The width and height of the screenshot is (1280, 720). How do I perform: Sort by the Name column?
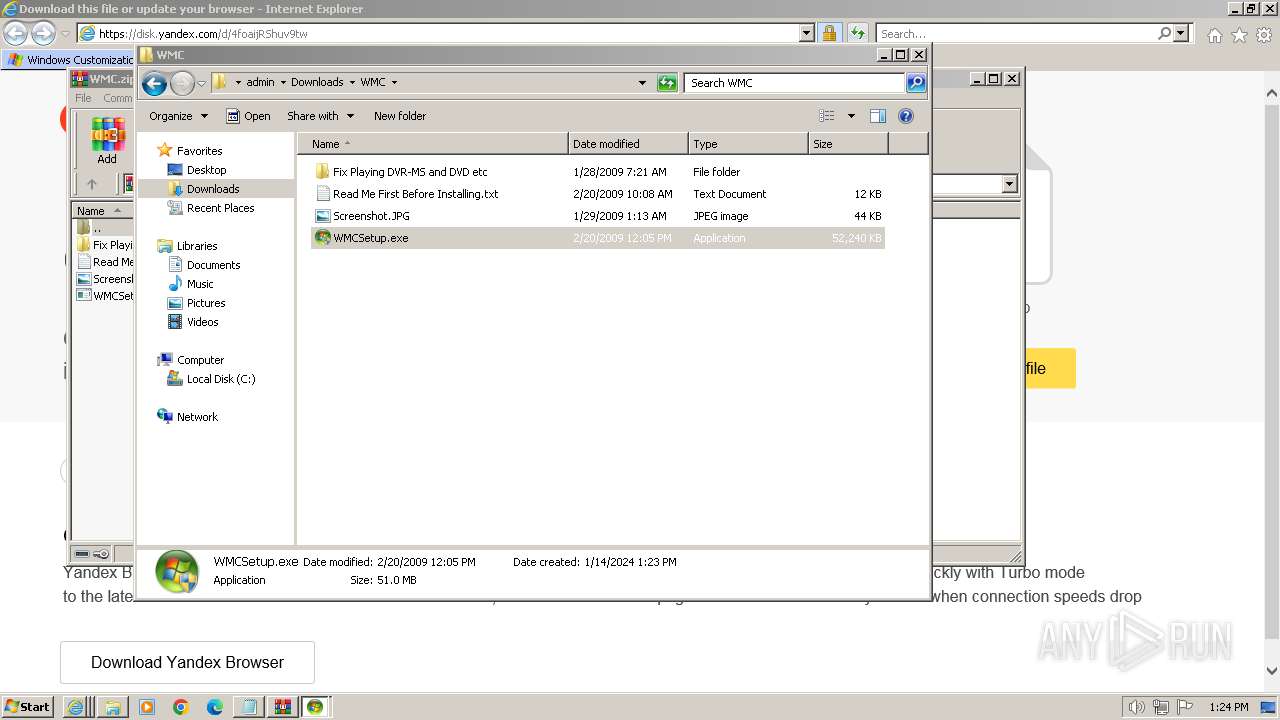[432, 144]
